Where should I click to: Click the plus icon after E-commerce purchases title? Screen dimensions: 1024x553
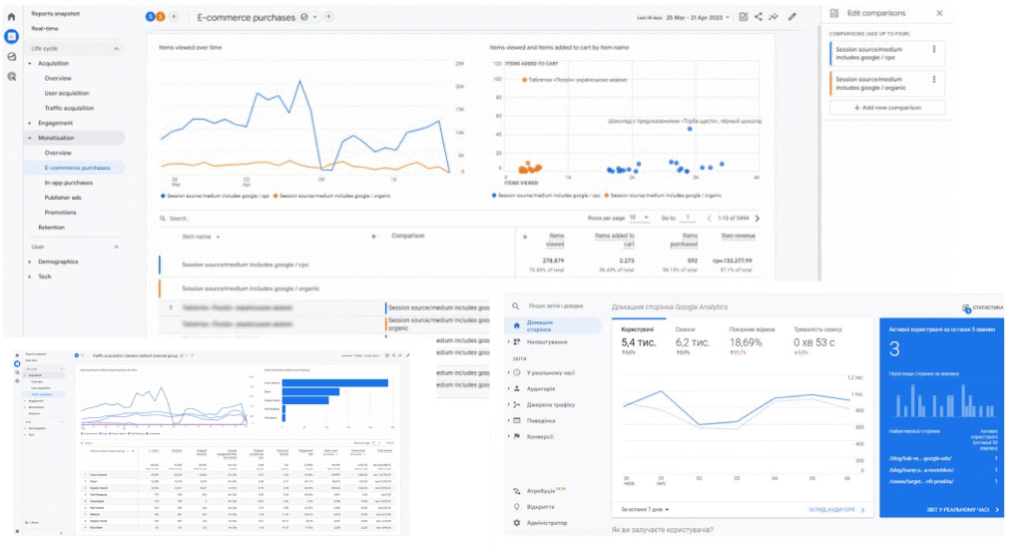pos(328,17)
